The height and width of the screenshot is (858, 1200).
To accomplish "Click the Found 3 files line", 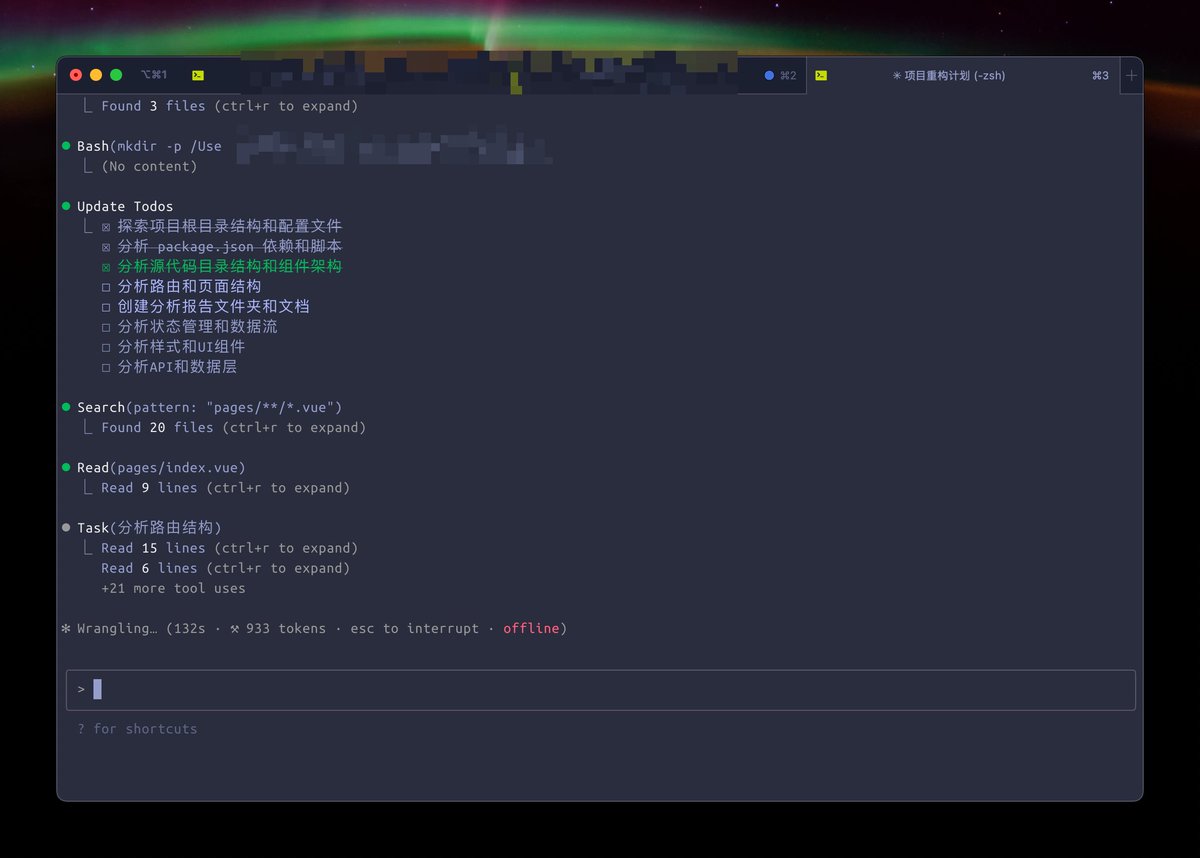I will [x=229, y=106].
